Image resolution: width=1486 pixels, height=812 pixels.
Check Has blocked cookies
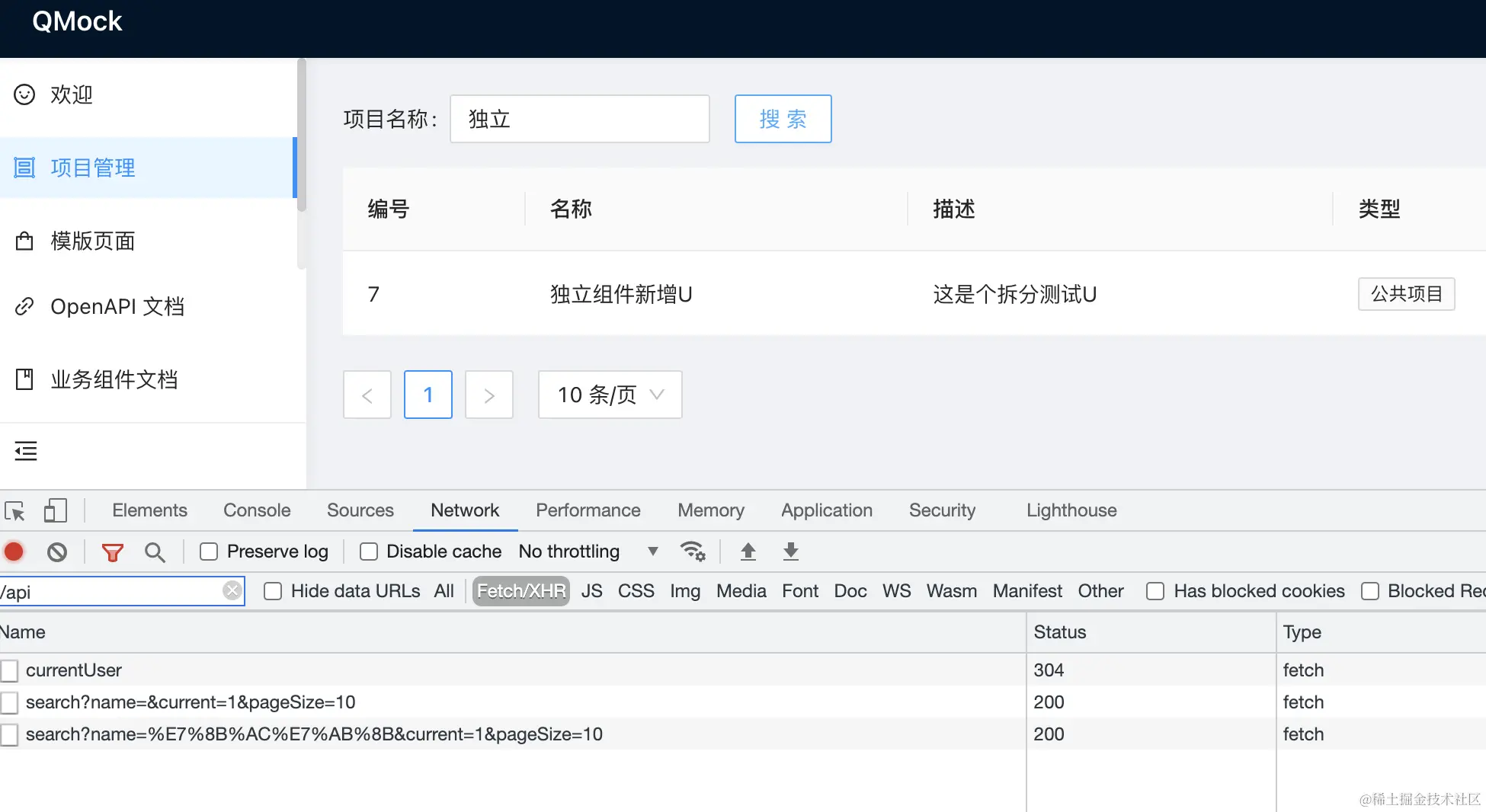point(1155,591)
